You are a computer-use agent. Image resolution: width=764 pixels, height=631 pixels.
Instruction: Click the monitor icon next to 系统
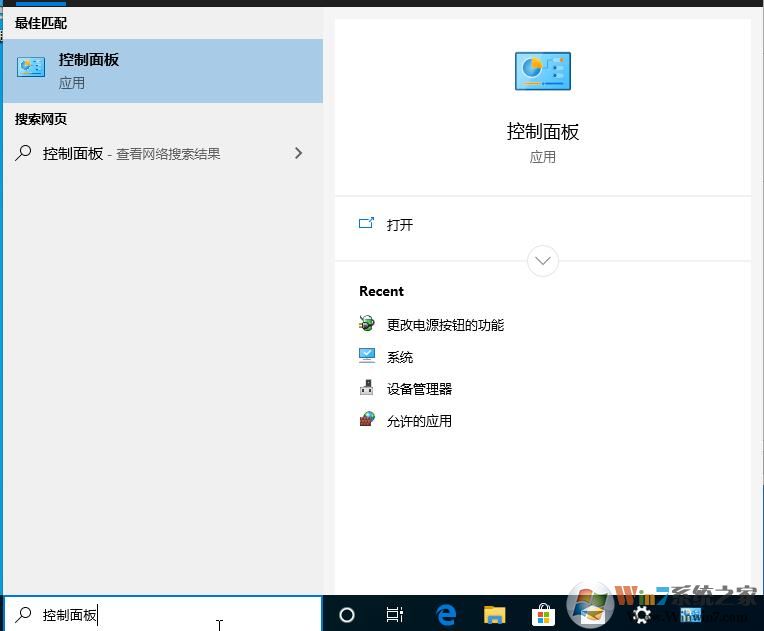click(367, 356)
